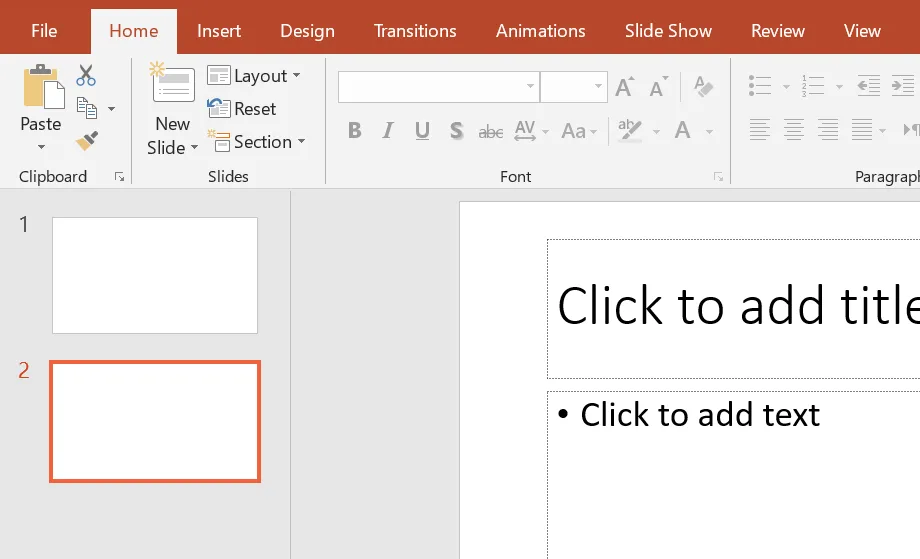Image resolution: width=920 pixels, height=559 pixels.
Task: Click the Decrease Font Size icon
Action: pos(659,87)
